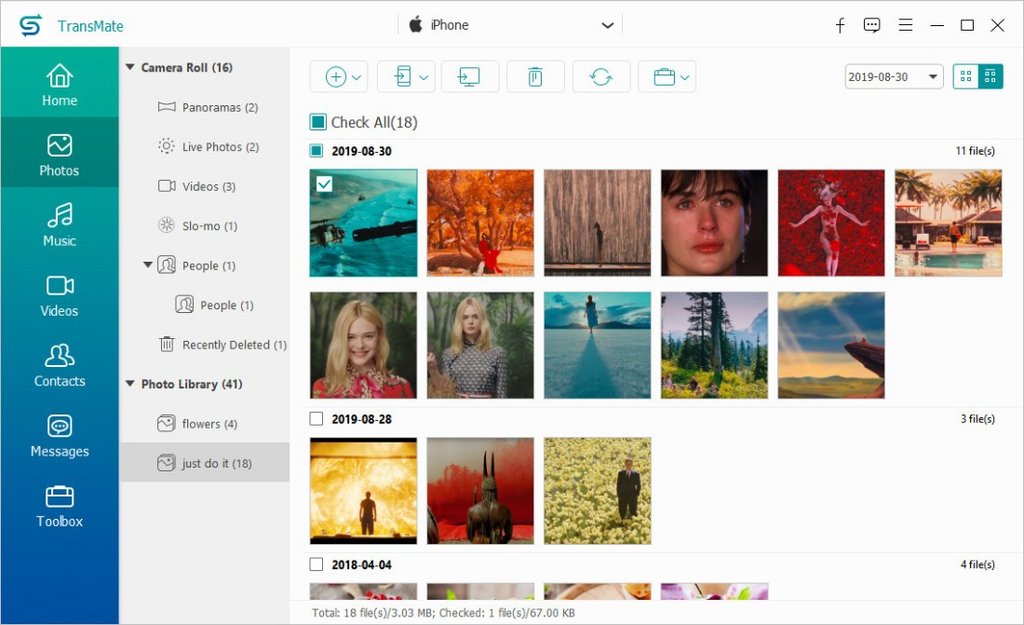Expand the Export to device dropdown arrow
The image size is (1024, 625).
pyautogui.click(x=424, y=78)
